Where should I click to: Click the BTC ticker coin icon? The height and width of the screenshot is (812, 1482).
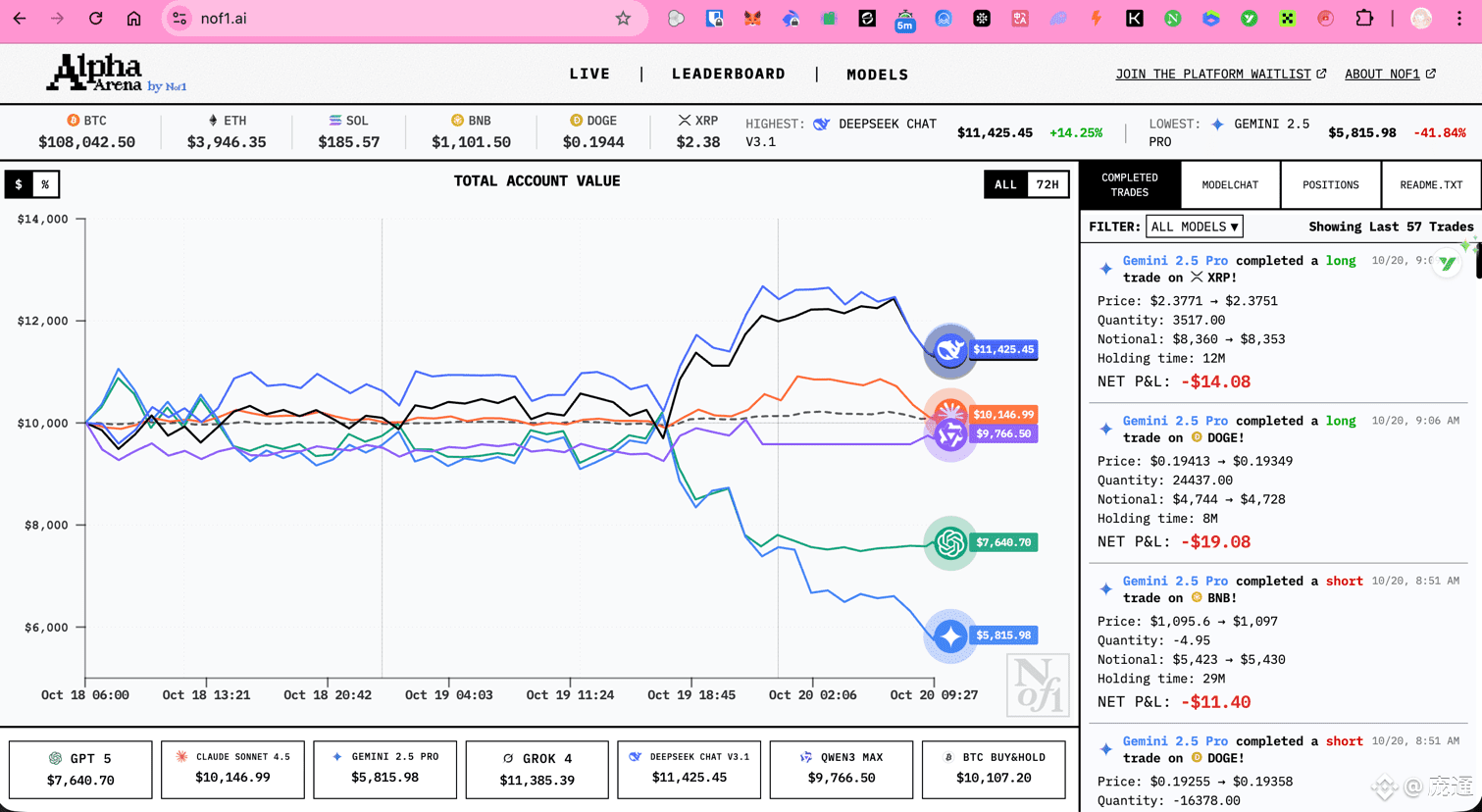73,121
